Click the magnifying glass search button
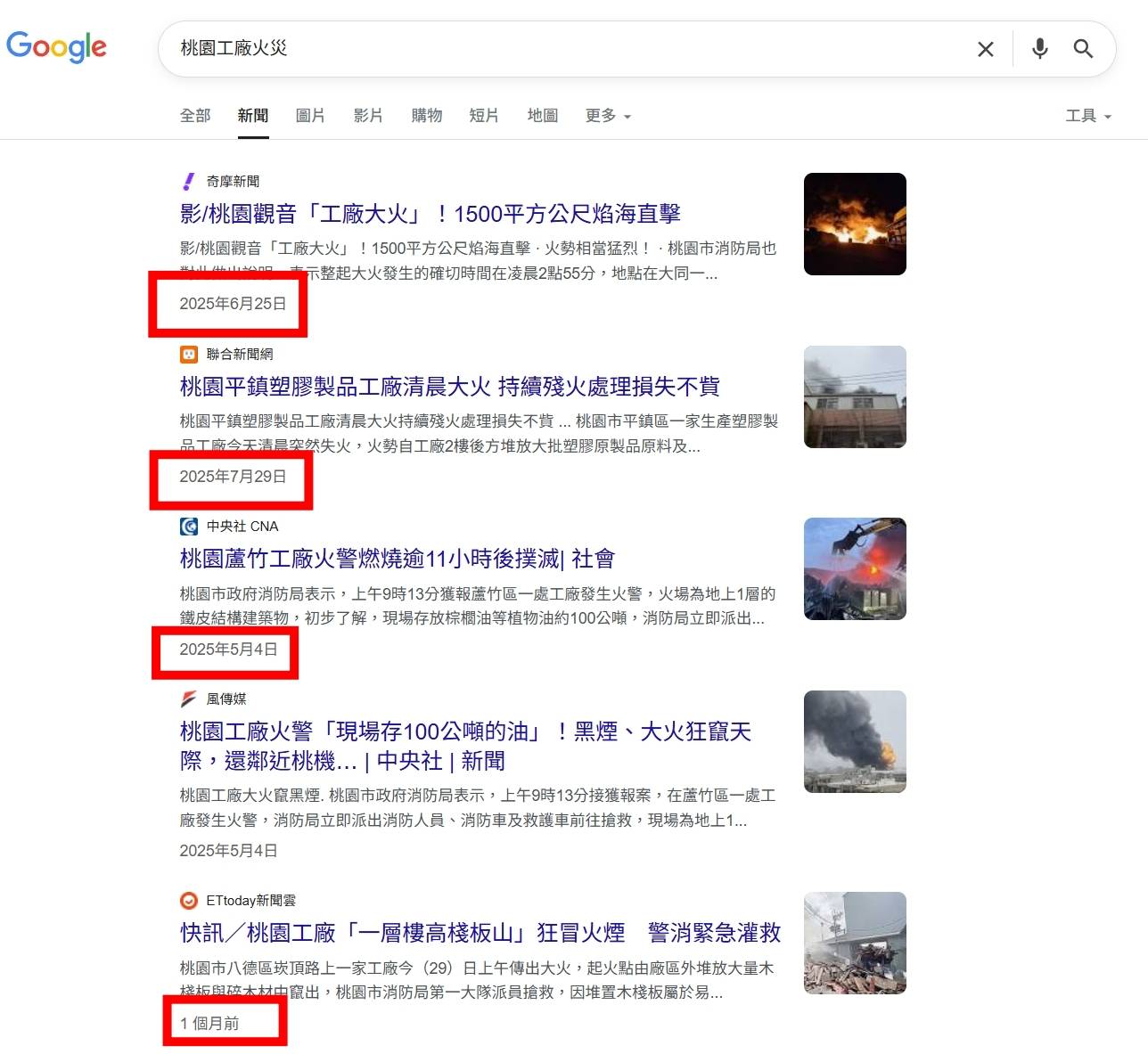Image resolution: width=1148 pixels, height=1054 pixels. coord(1083,49)
